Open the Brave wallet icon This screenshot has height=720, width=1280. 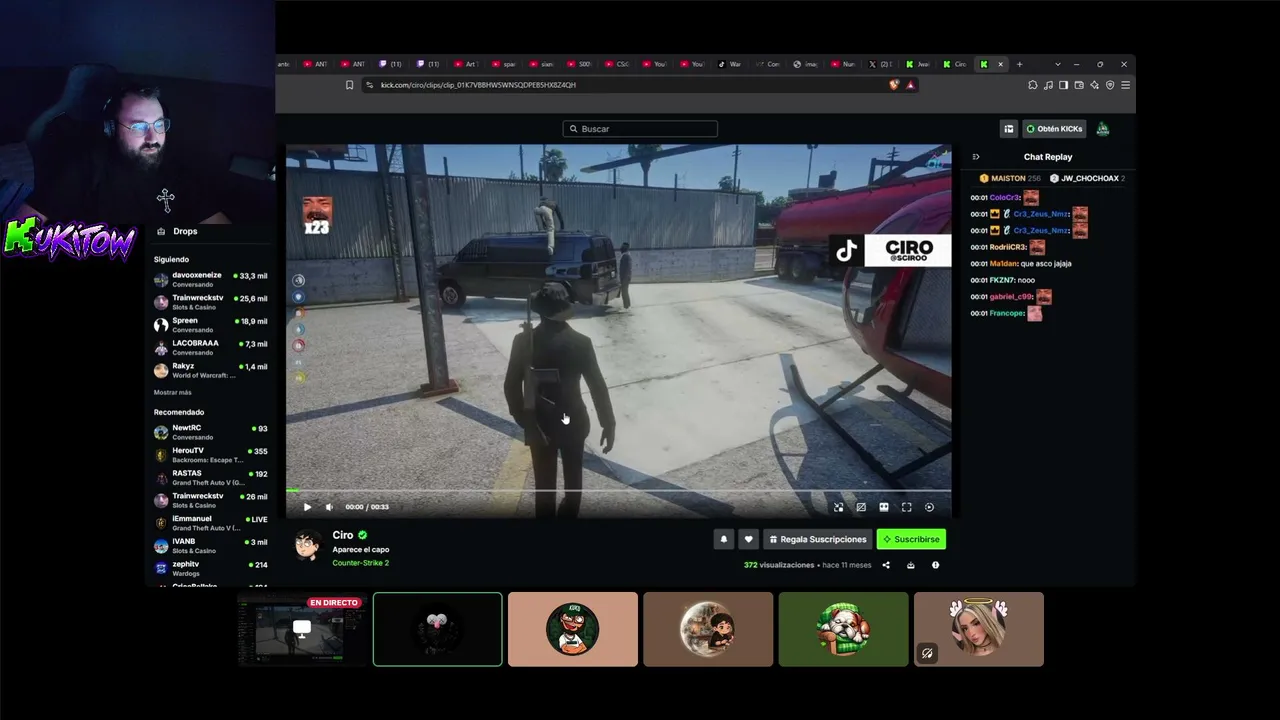1079,85
